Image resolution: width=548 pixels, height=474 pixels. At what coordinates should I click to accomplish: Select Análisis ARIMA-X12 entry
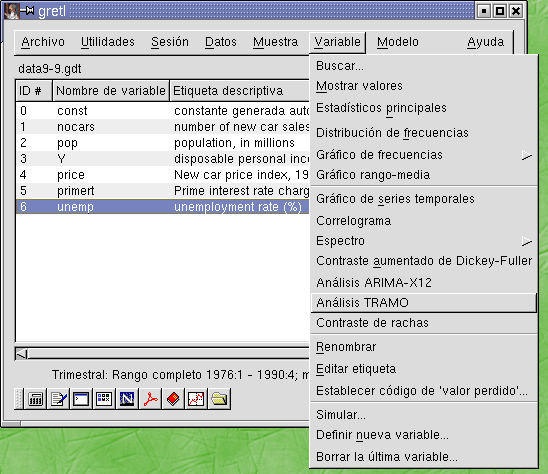[x=424, y=282]
